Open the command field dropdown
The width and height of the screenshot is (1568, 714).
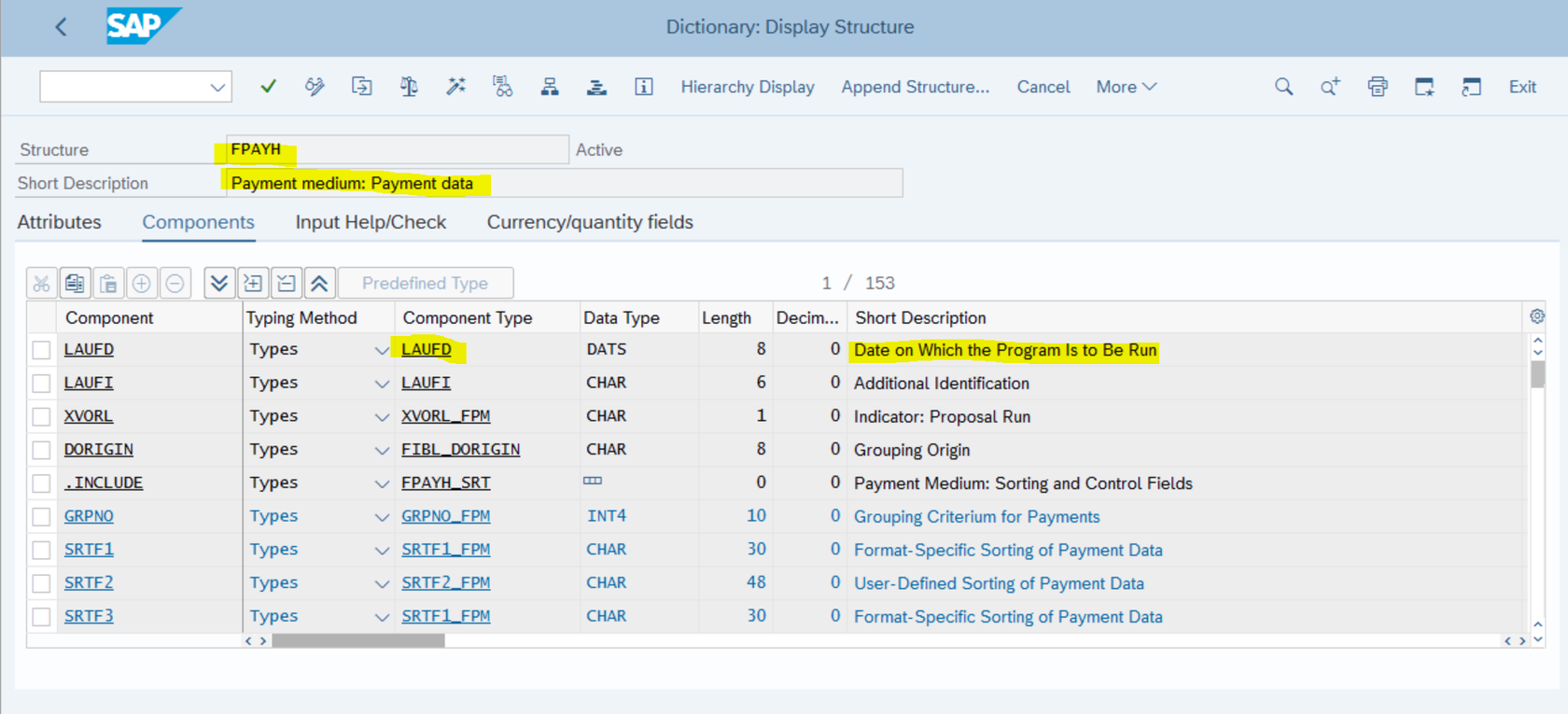pos(217,87)
